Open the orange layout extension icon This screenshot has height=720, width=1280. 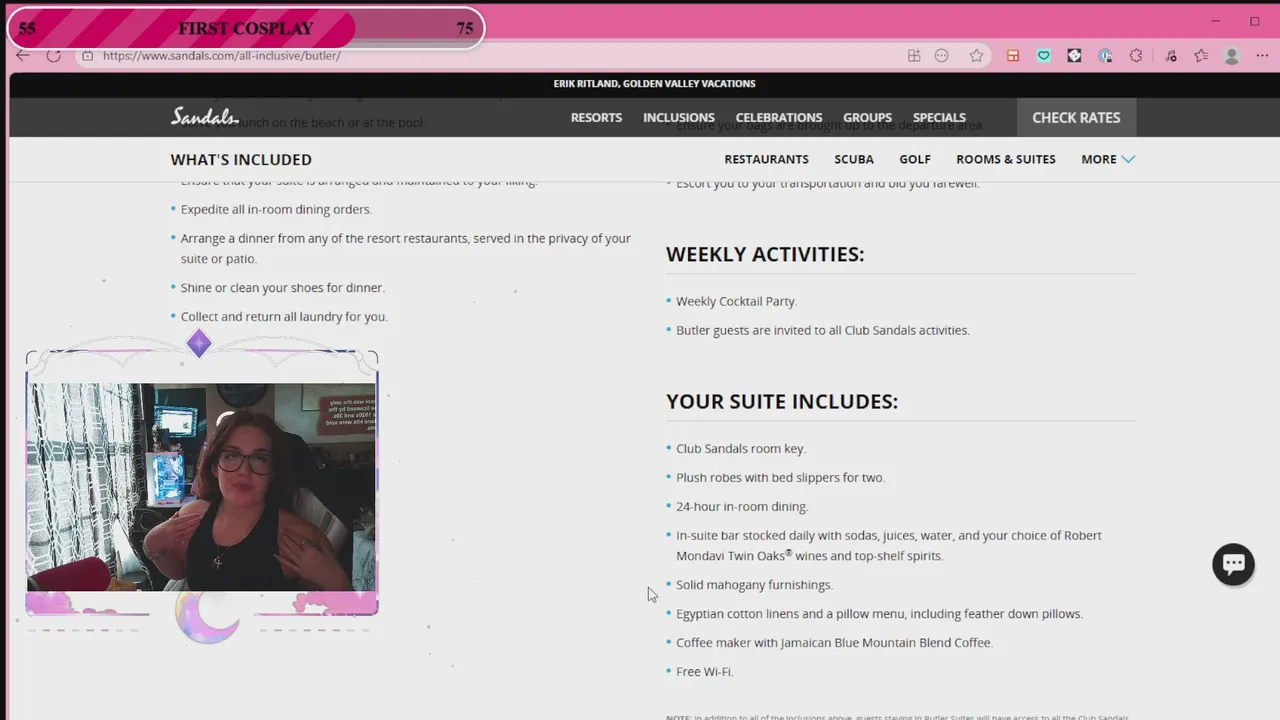pos(1013,56)
